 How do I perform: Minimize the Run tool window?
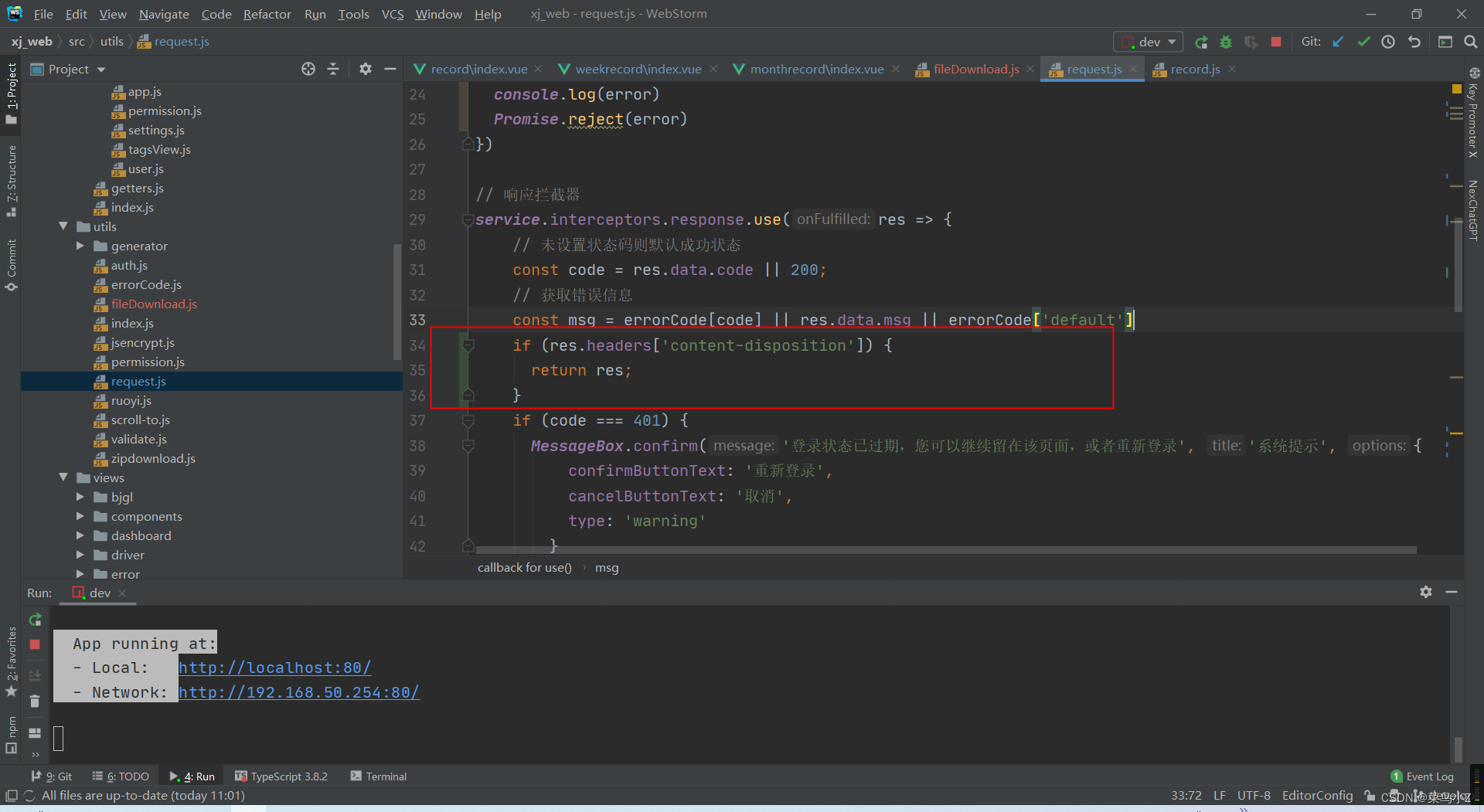pos(1452,592)
